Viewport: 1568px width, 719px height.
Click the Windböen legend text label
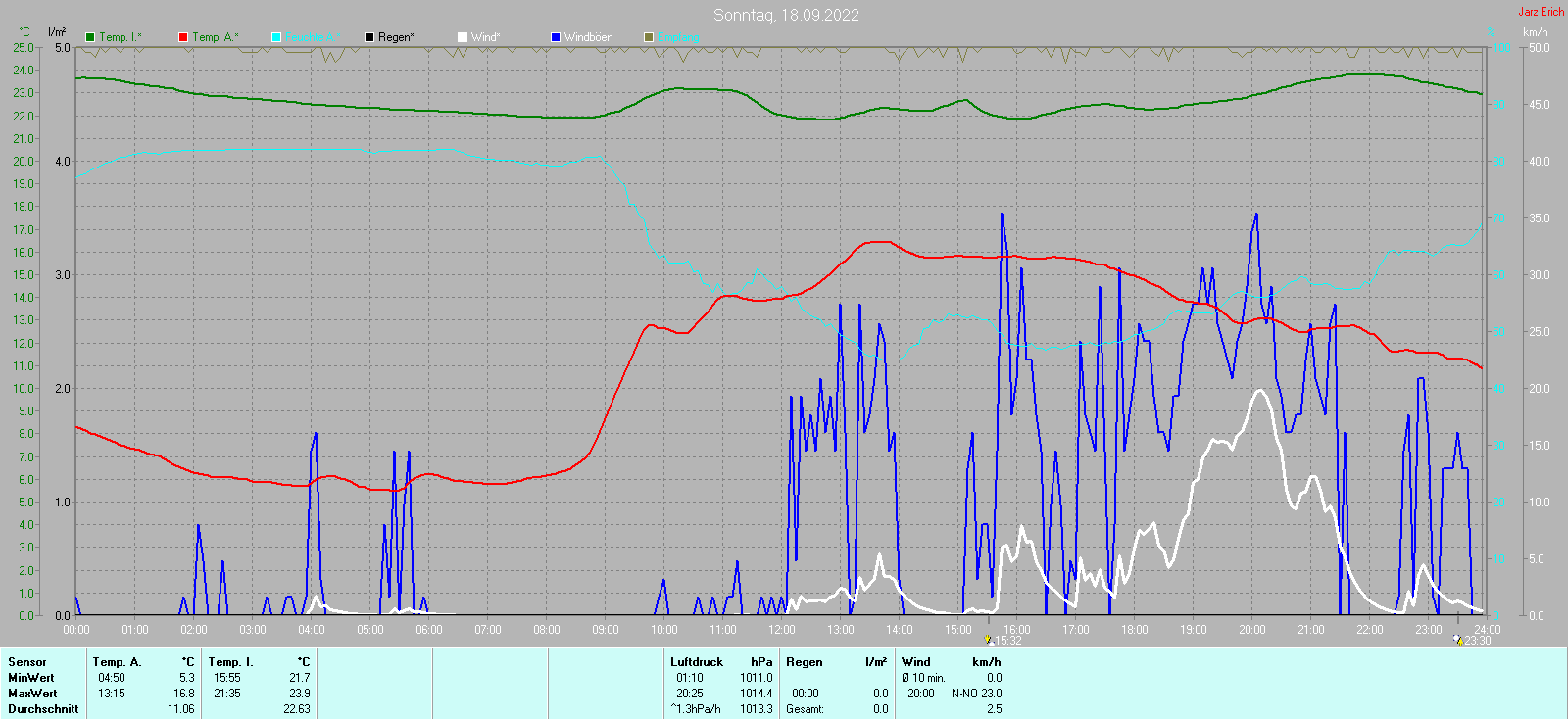pyautogui.click(x=588, y=37)
